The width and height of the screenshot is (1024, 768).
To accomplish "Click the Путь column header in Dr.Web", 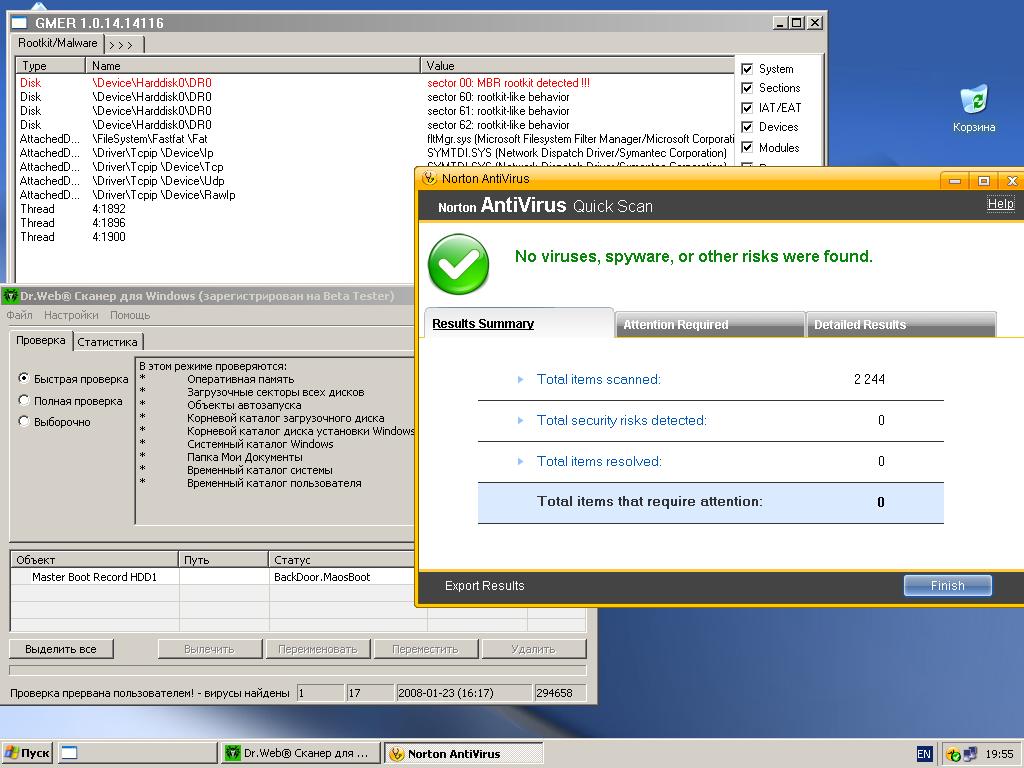I will (223, 560).
